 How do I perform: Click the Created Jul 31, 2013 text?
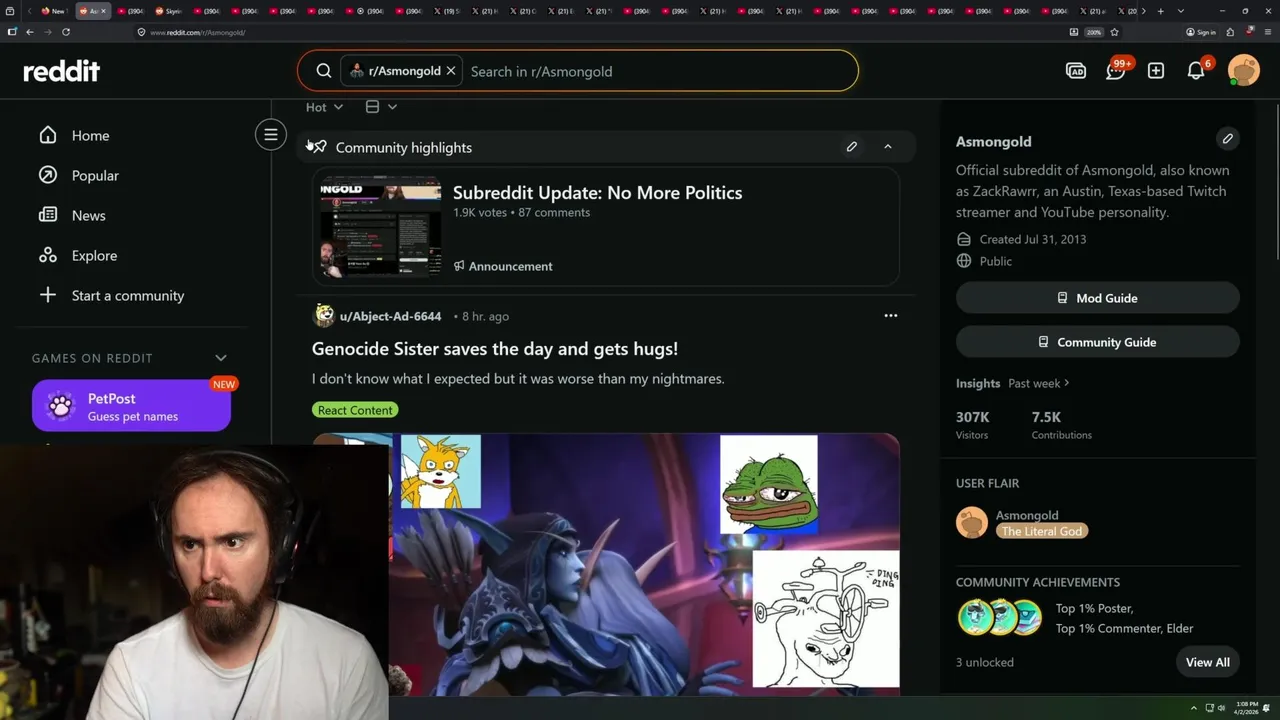pos(1033,239)
